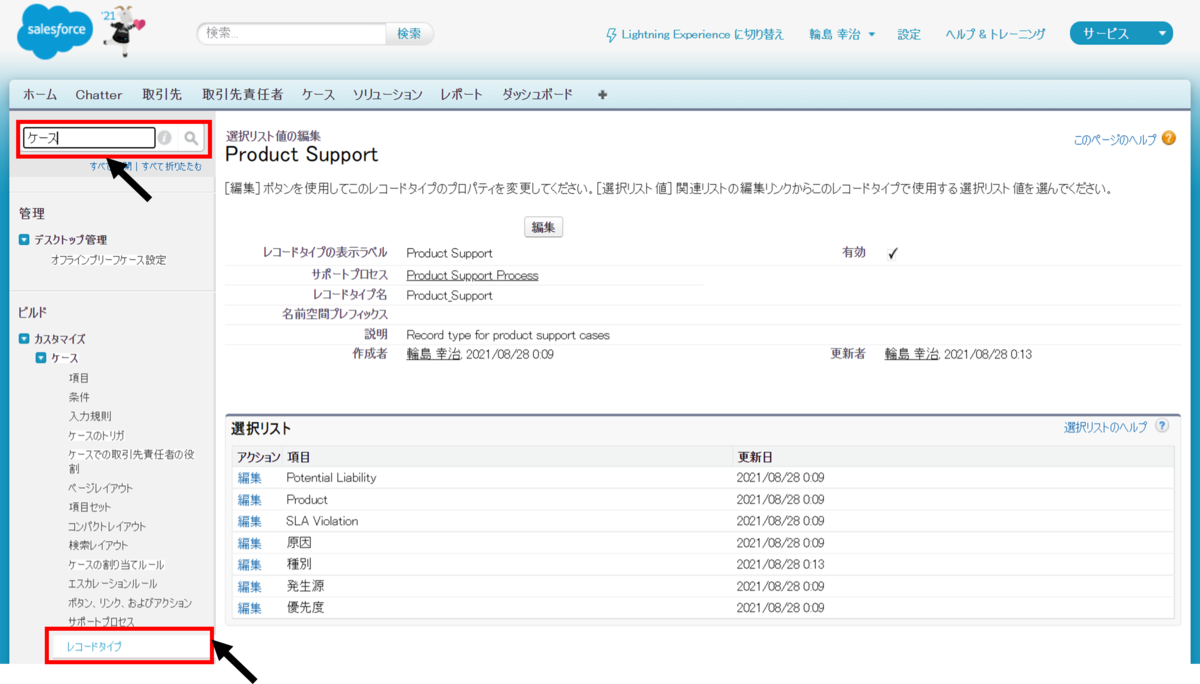Collapse the カスタマイズ tree node
This screenshot has width=1200, height=684.
click(24, 339)
